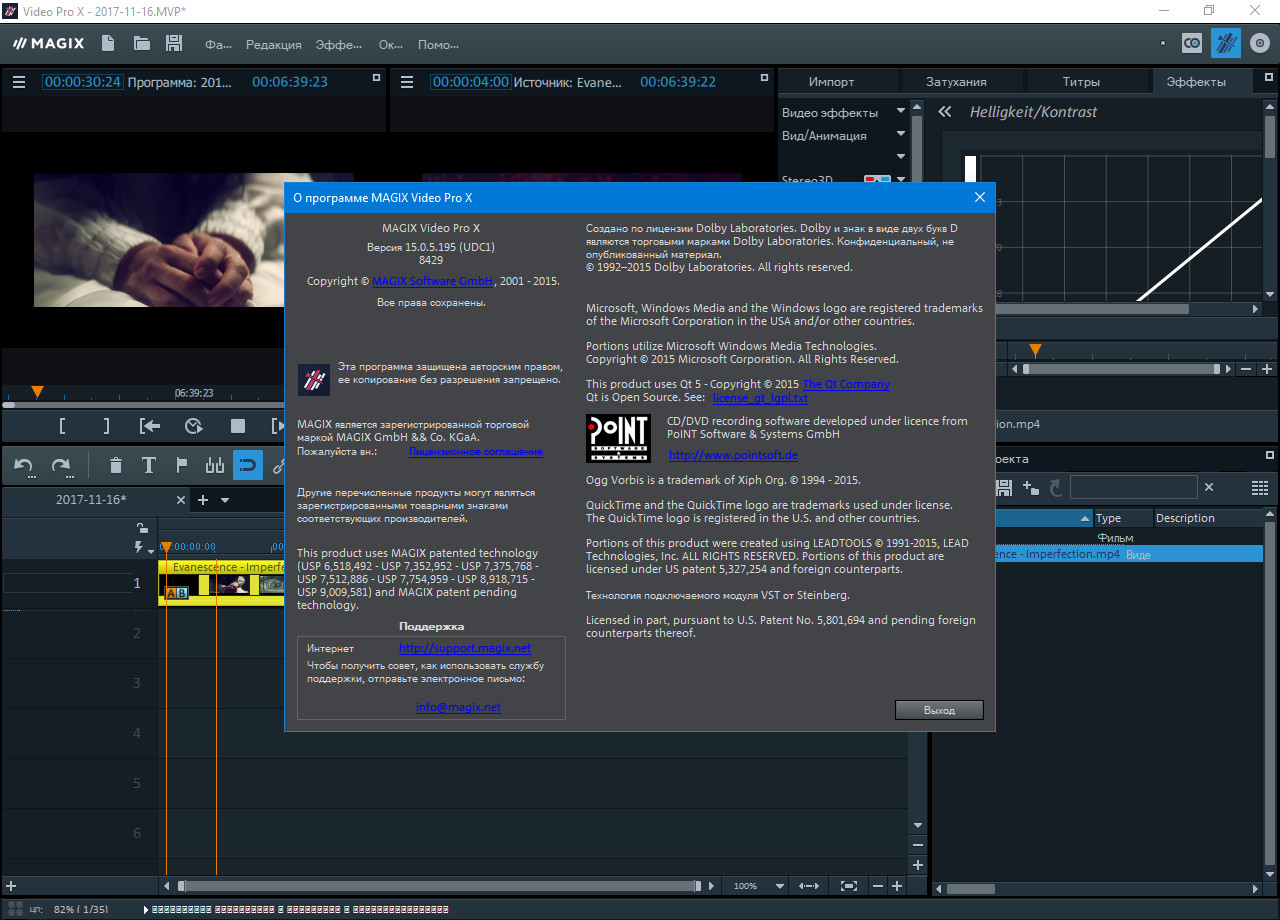Open the Лицензионное соглашение link
Image resolution: width=1280 pixels, height=920 pixels.
pos(476,452)
